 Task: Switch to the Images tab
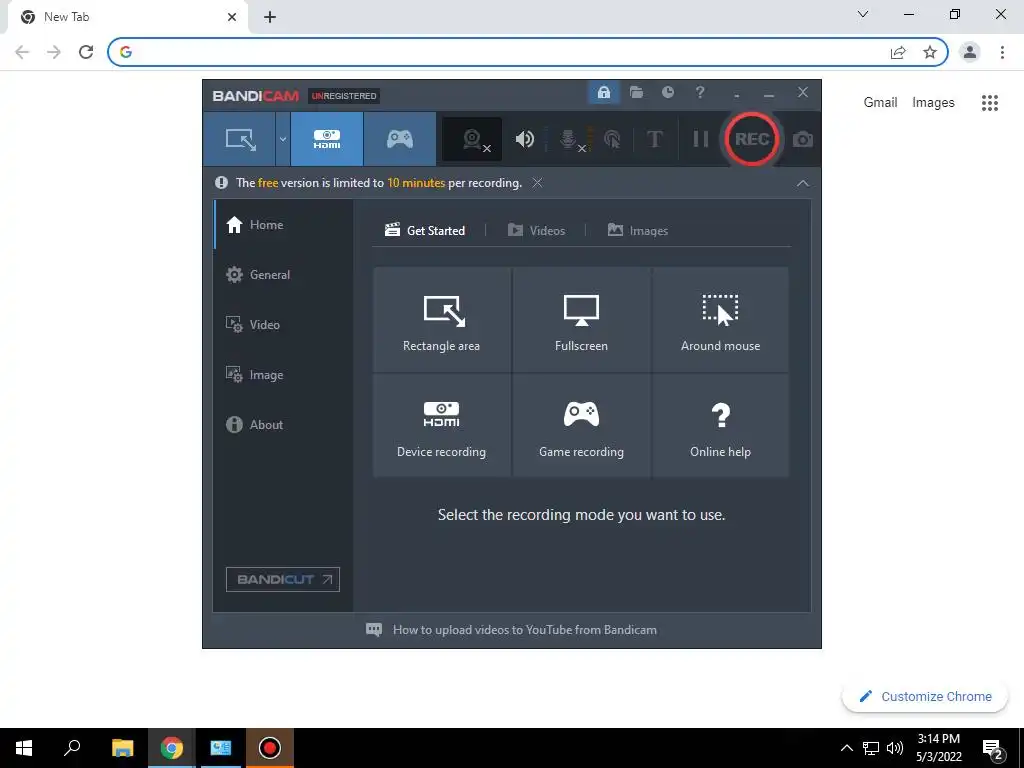637,231
